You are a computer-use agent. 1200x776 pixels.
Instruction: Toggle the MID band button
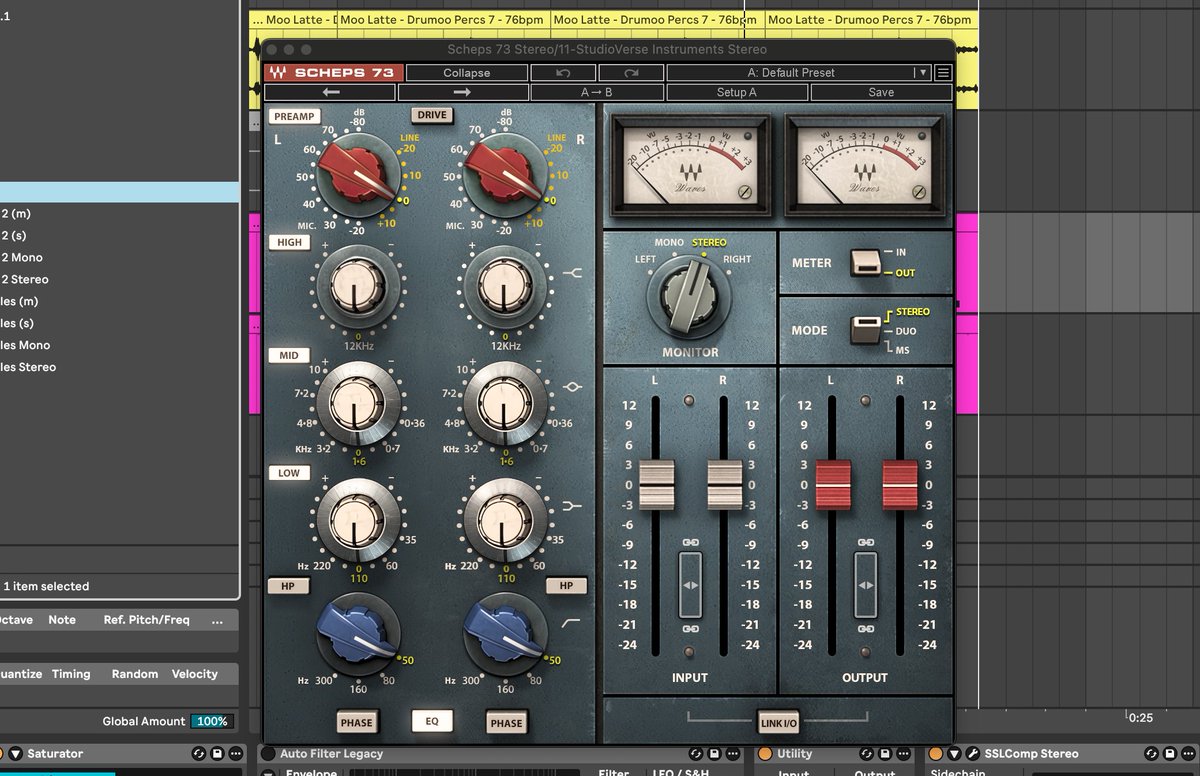pyautogui.click(x=289, y=355)
